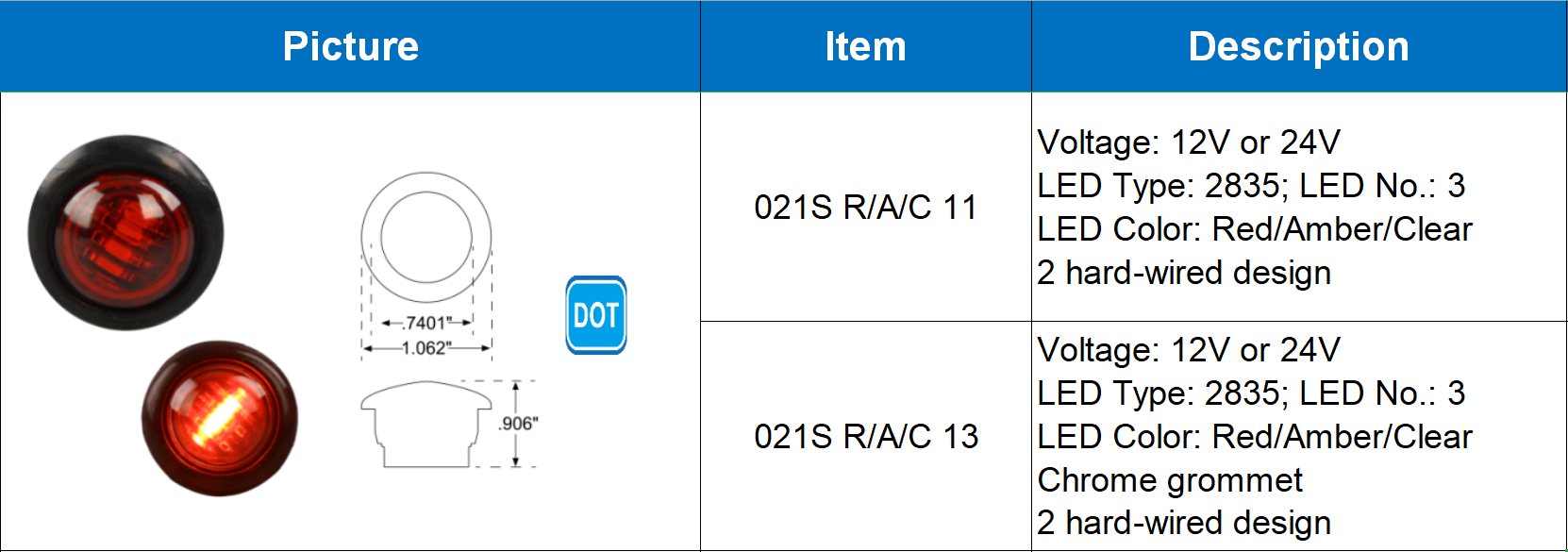
Task: Select the 021S R/A/C 11 item cell
Action: [x=865, y=207]
